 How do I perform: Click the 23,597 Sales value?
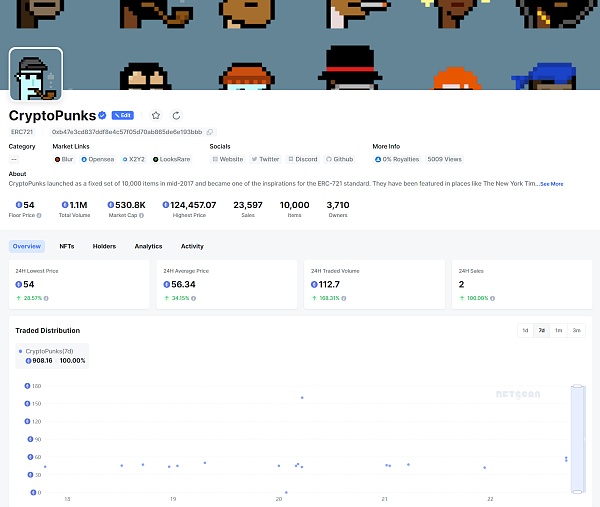click(x=248, y=205)
